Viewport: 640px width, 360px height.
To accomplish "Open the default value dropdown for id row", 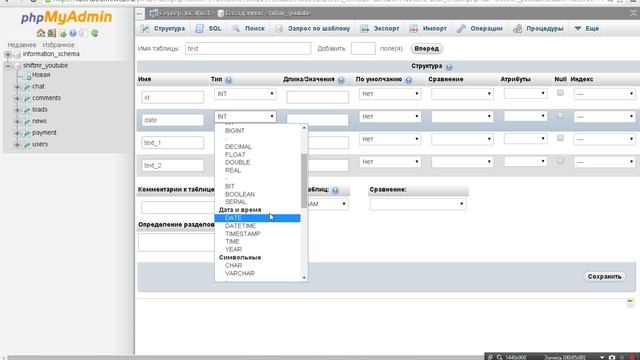I will pyautogui.click(x=390, y=94).
